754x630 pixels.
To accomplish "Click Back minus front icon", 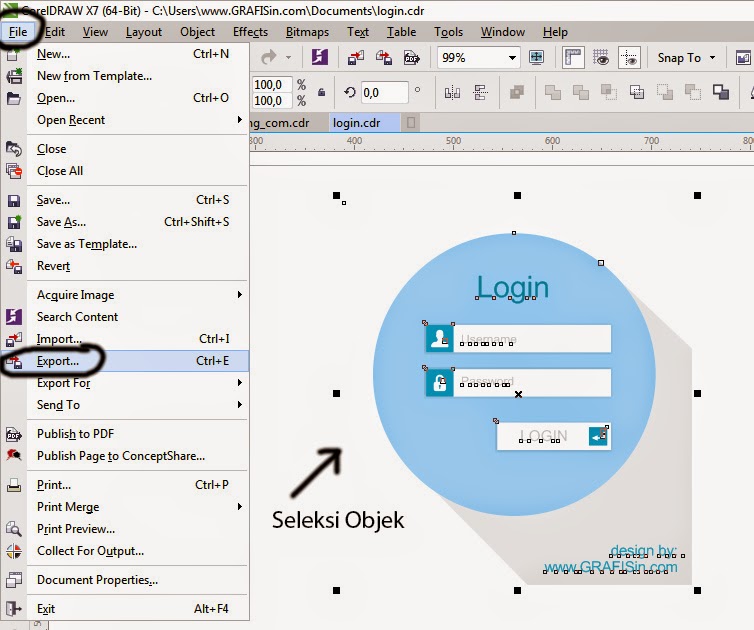I will 692,92.
